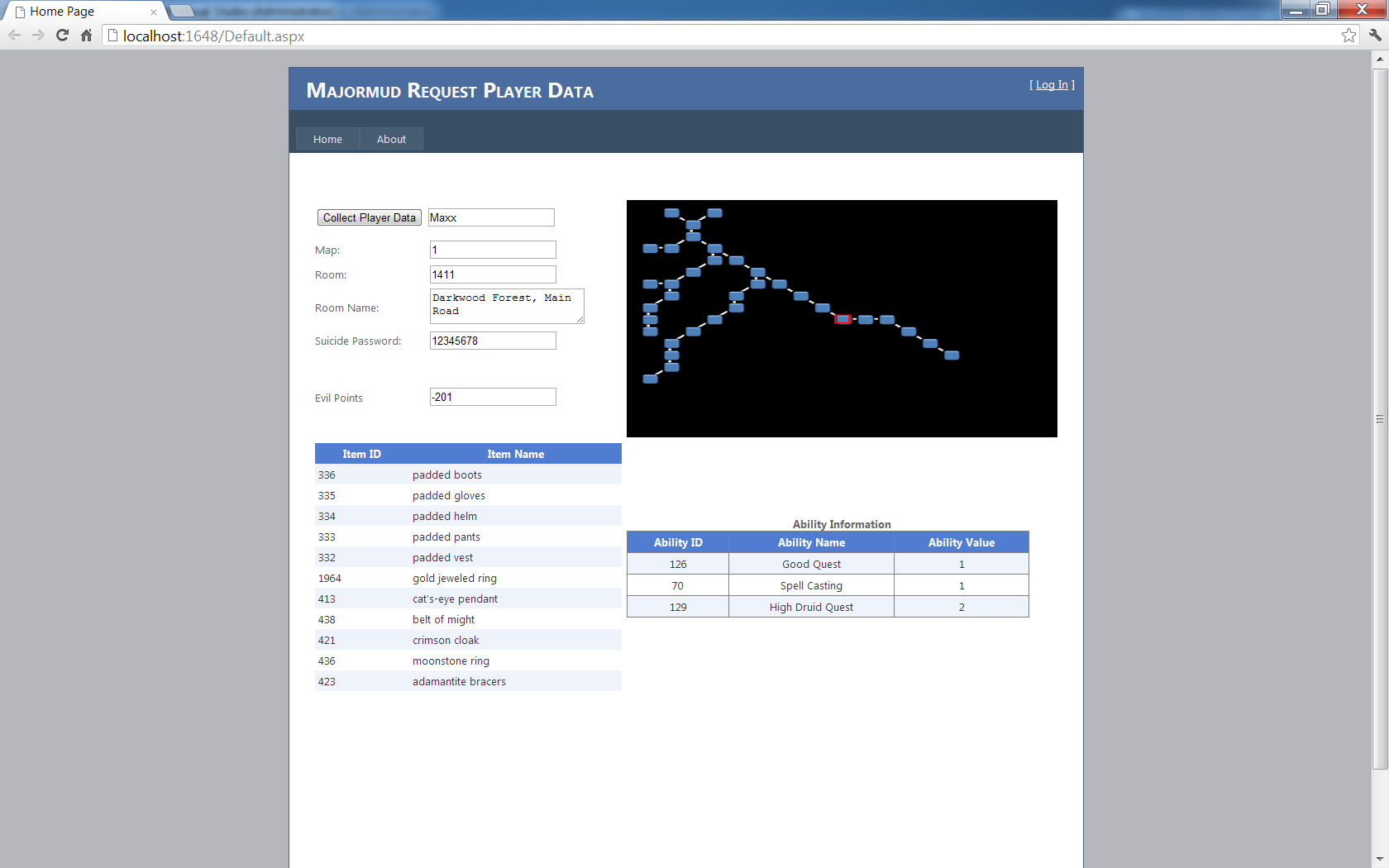Click the Ability Value column header

pos(962,542)
